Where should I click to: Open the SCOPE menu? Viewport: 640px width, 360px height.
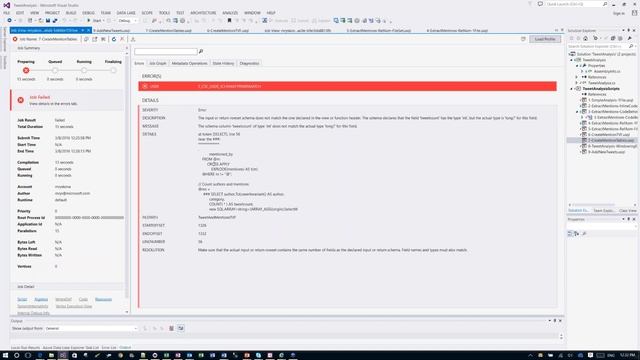coord(147,13)
